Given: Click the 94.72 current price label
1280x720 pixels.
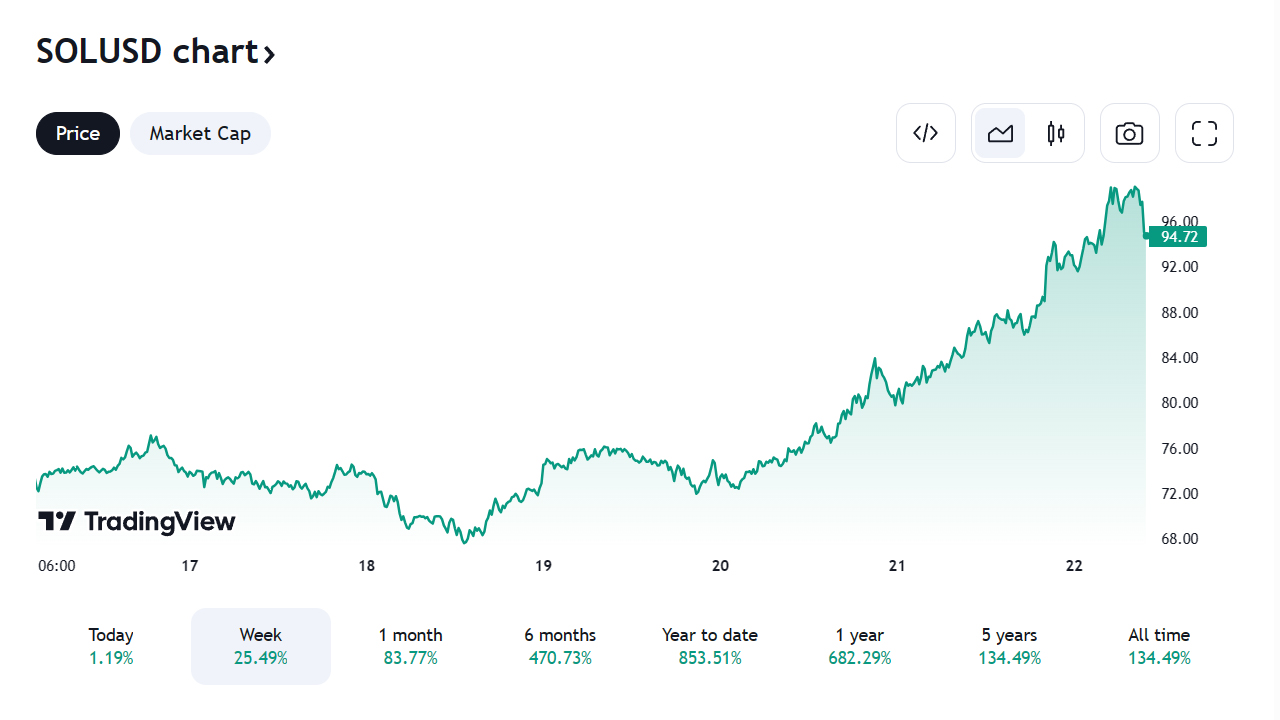Looking at the screenshot, I should [x=1178, y=237].
